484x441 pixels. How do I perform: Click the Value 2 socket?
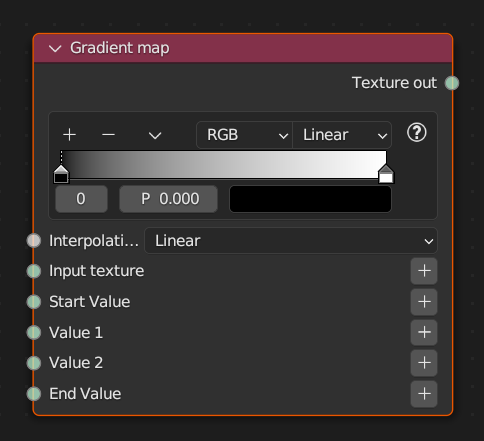pyautogui.click(x=34, y=363)
